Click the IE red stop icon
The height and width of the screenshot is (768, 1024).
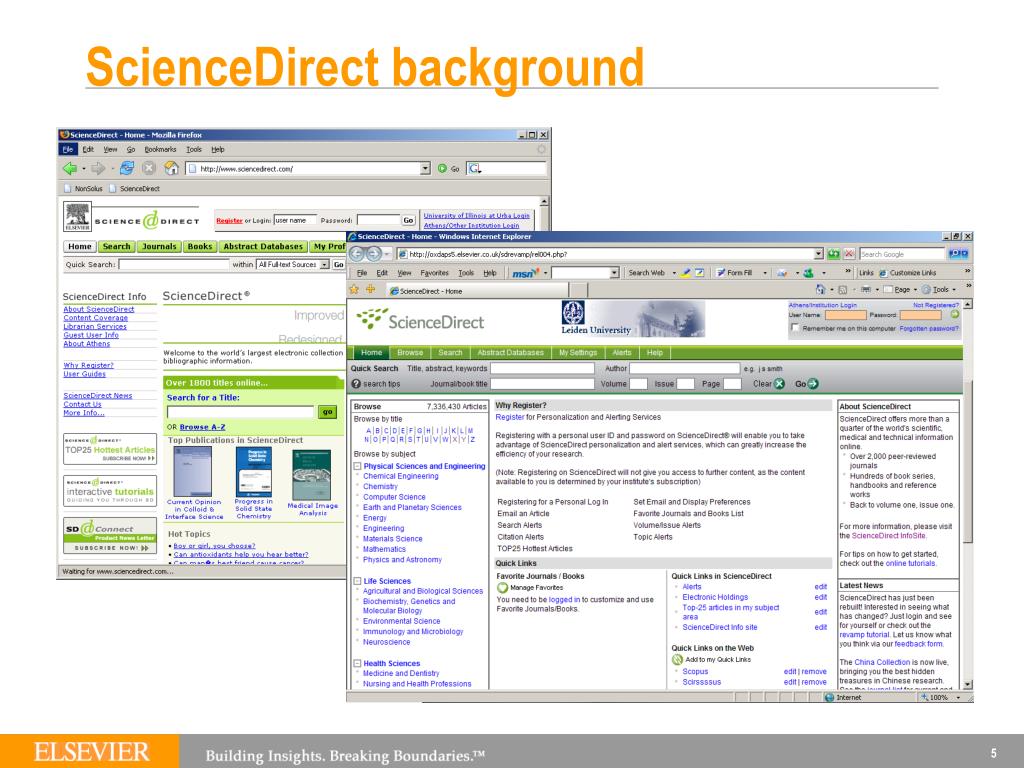click(x=849, y=253)
